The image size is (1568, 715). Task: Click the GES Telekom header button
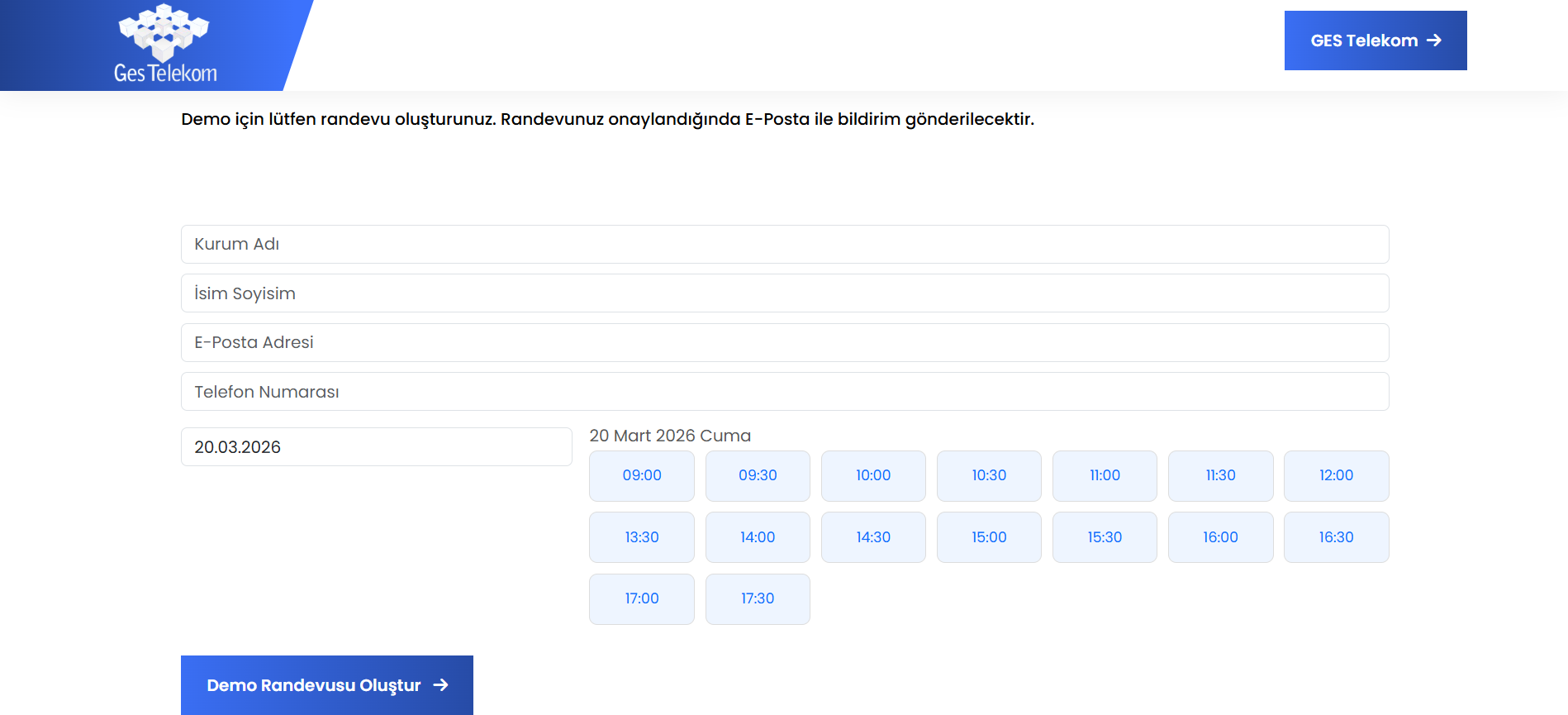point(1375,41)
